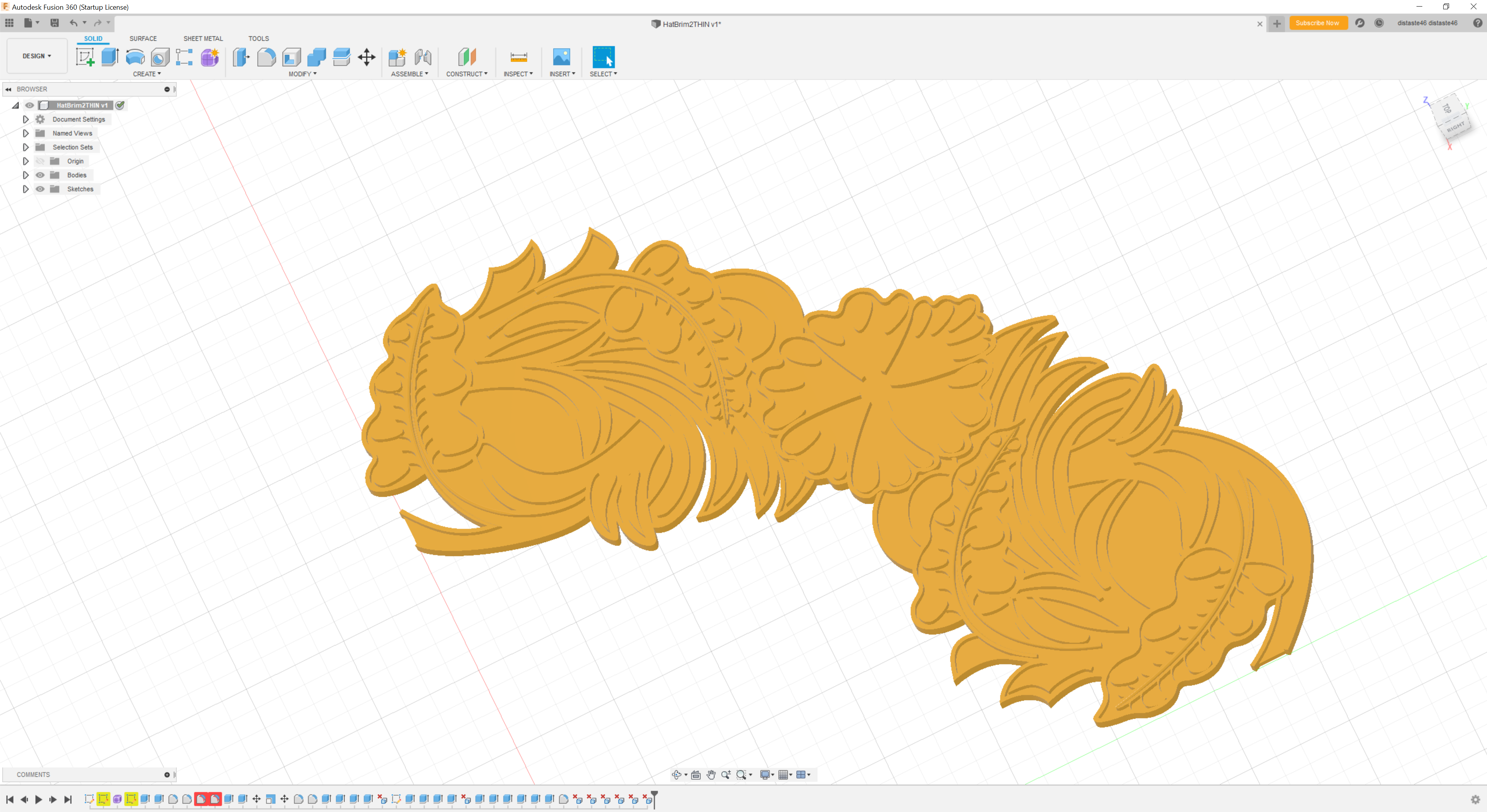Toggle visibility of HatBrim2THIN v1 component
Viewport: 1487px width, 812px height.
point(29,105)
